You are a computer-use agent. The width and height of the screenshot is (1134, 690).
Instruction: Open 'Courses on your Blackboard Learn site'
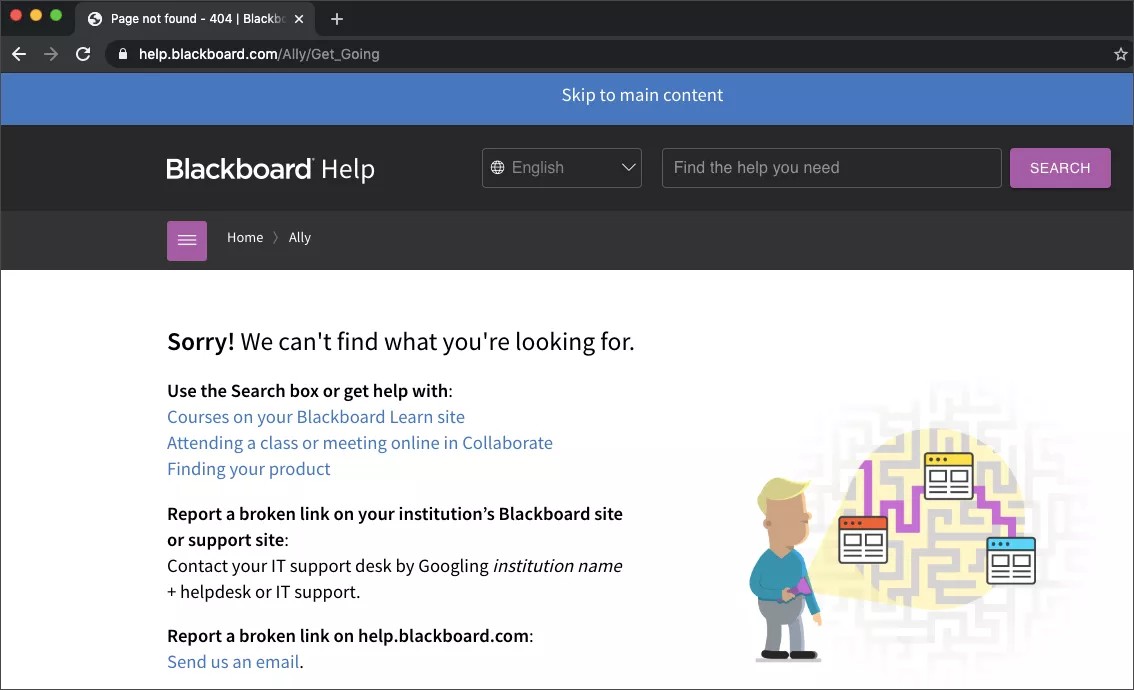point(316,417)
